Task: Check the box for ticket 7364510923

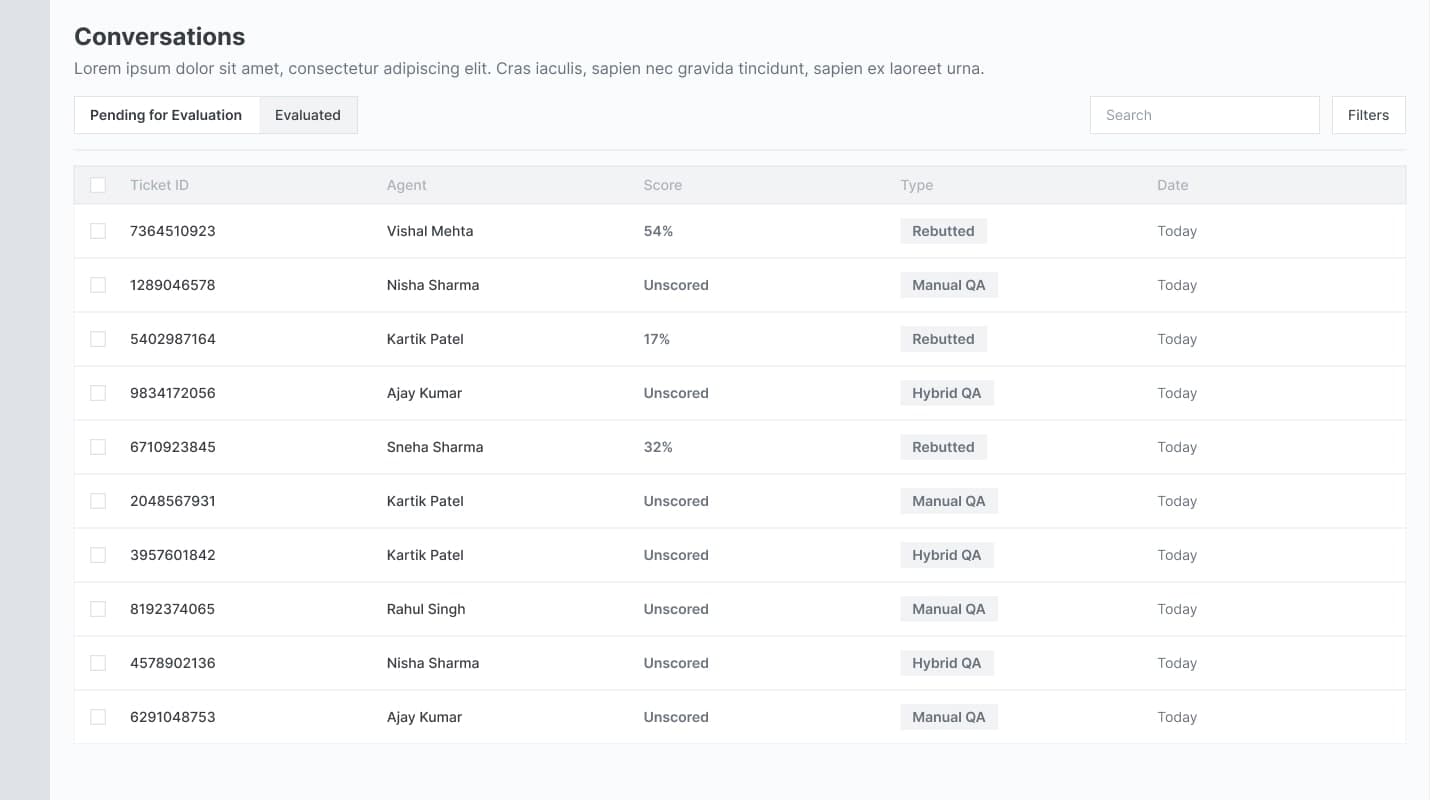Action: (98, 231)
